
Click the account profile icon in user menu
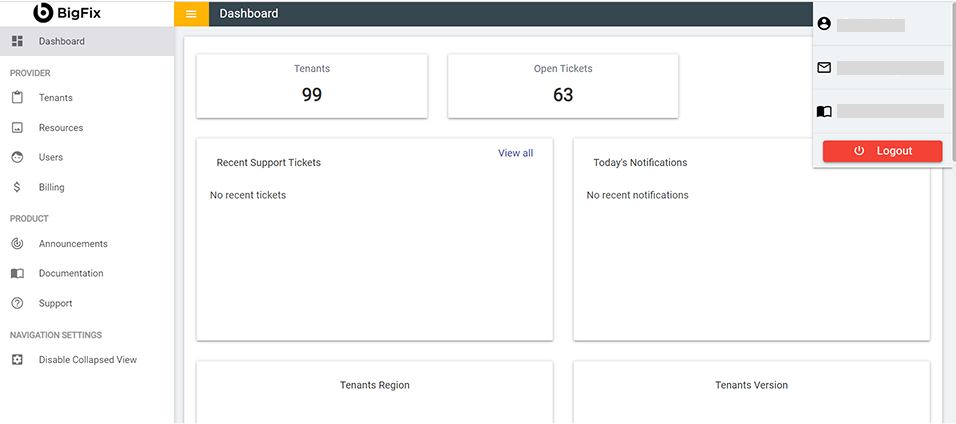(824, 24)
